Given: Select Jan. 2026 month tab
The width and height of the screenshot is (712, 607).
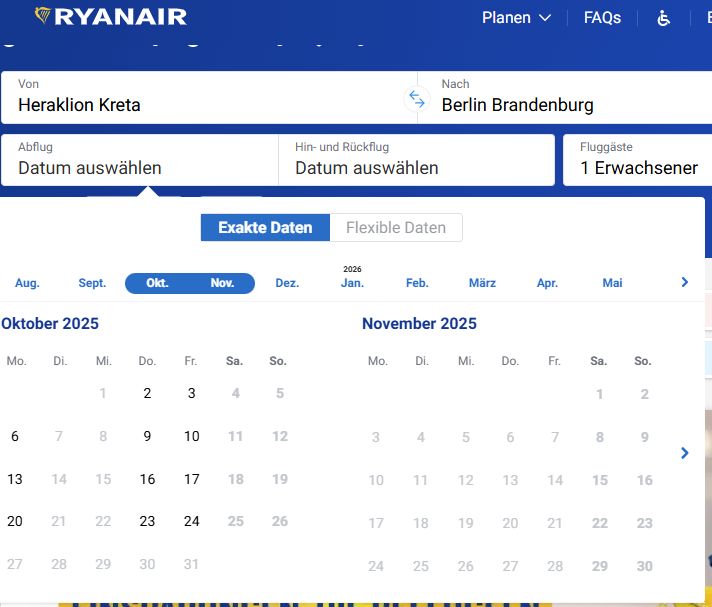Looking at the screenshot, I should [352, 283].
